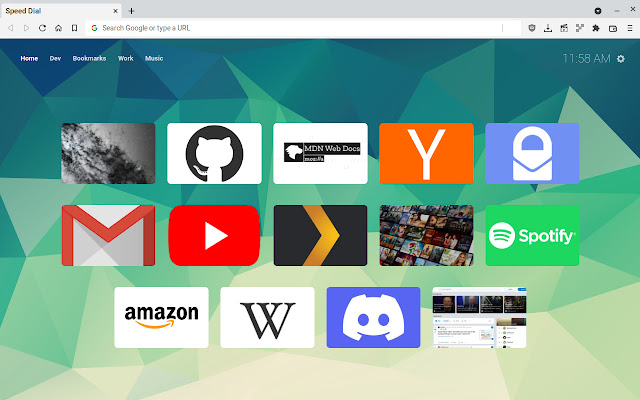Image resolution: width=640 pixels, height=400 pixels.
Task: Open the browser main menu icon
Action: [630, 28]
